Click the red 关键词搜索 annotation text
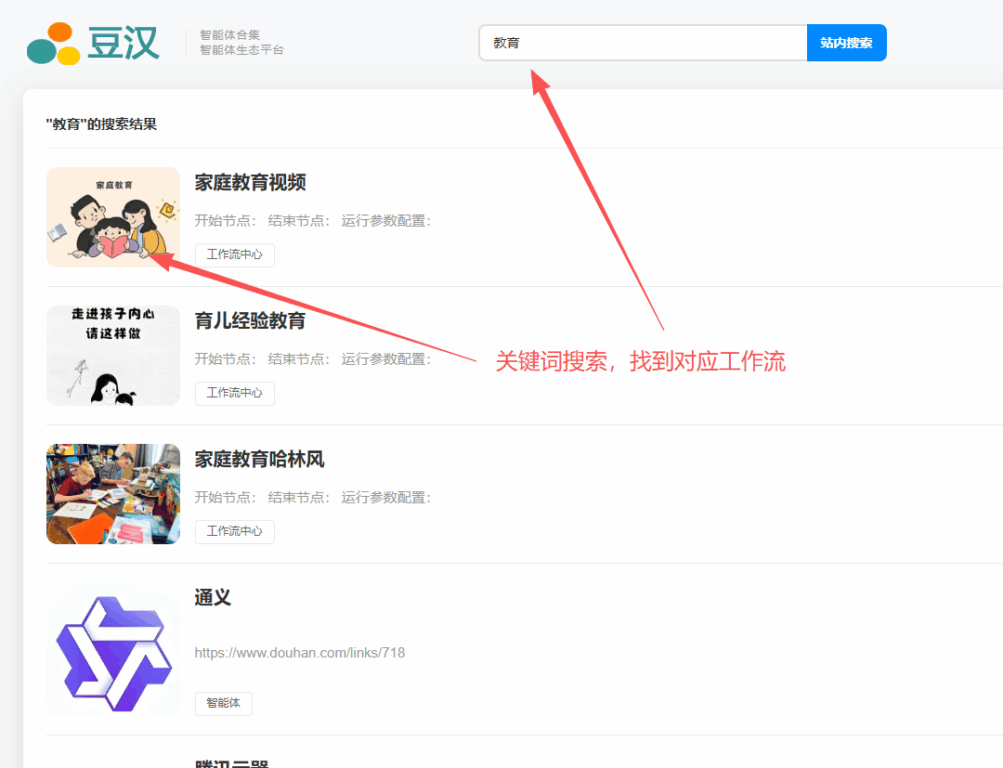Image resolution: width=1003 pixels, height=768 pixels. (x=640, y=362)
